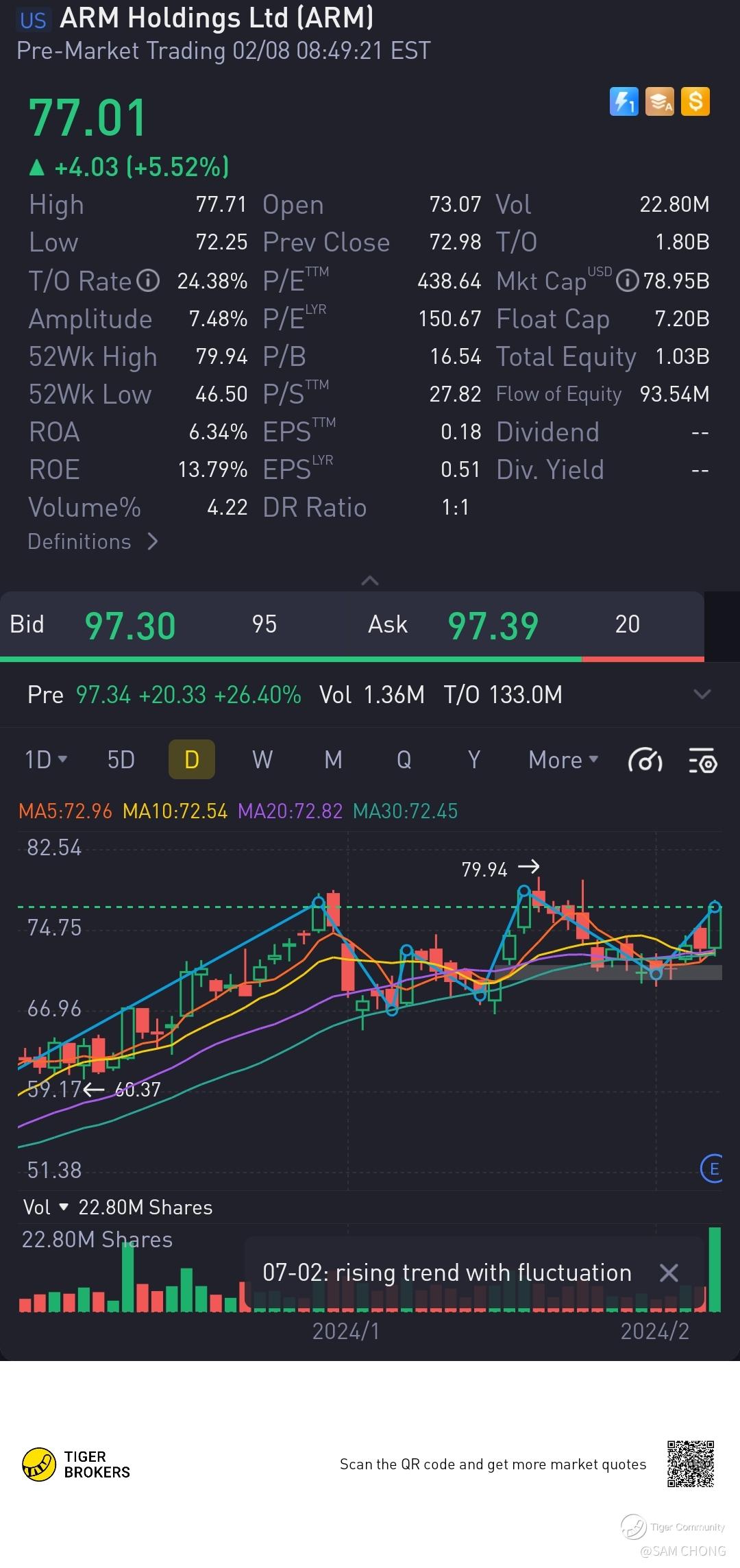Image resolution: width=740 pixels, height=1568 pixels.
Task: Tap the bid-ask ratio bar
Action: pos(352,659)
